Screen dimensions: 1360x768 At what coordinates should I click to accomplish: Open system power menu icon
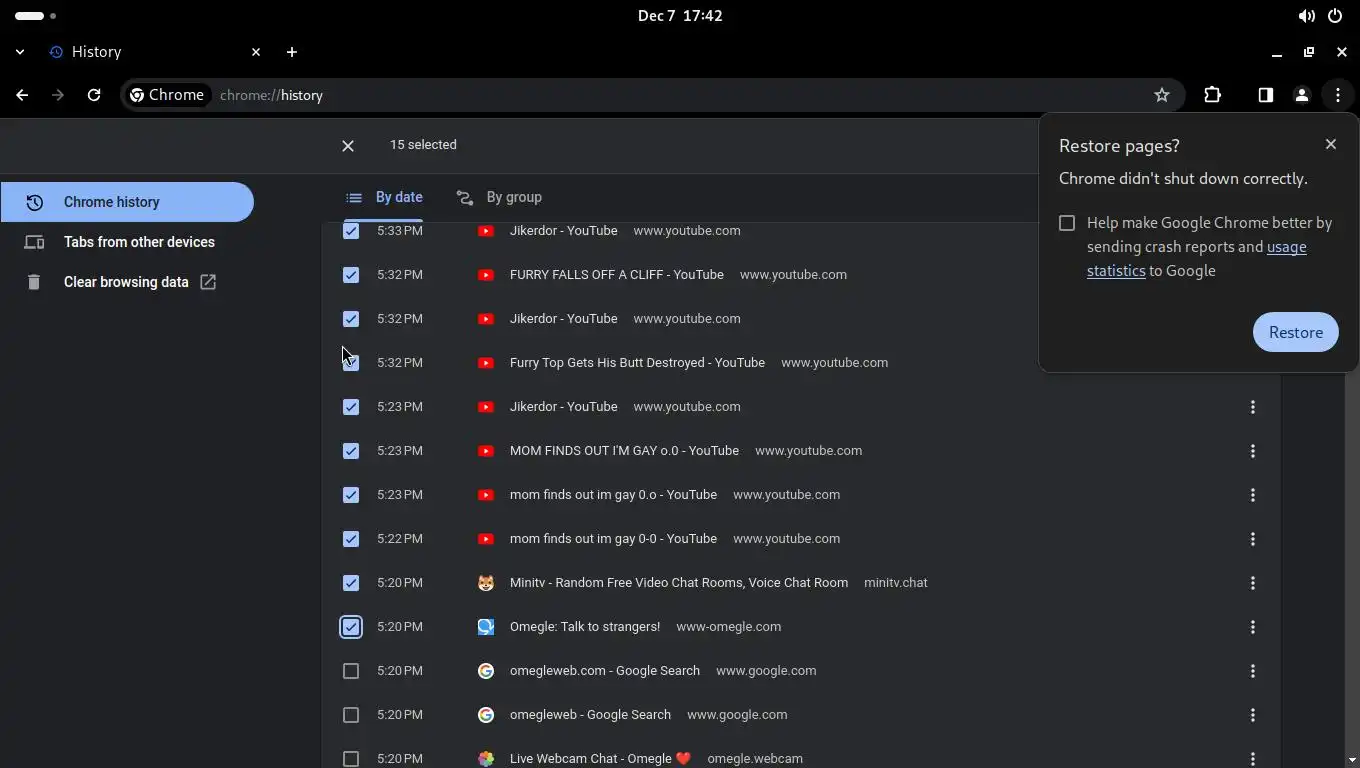[1335, 16]
